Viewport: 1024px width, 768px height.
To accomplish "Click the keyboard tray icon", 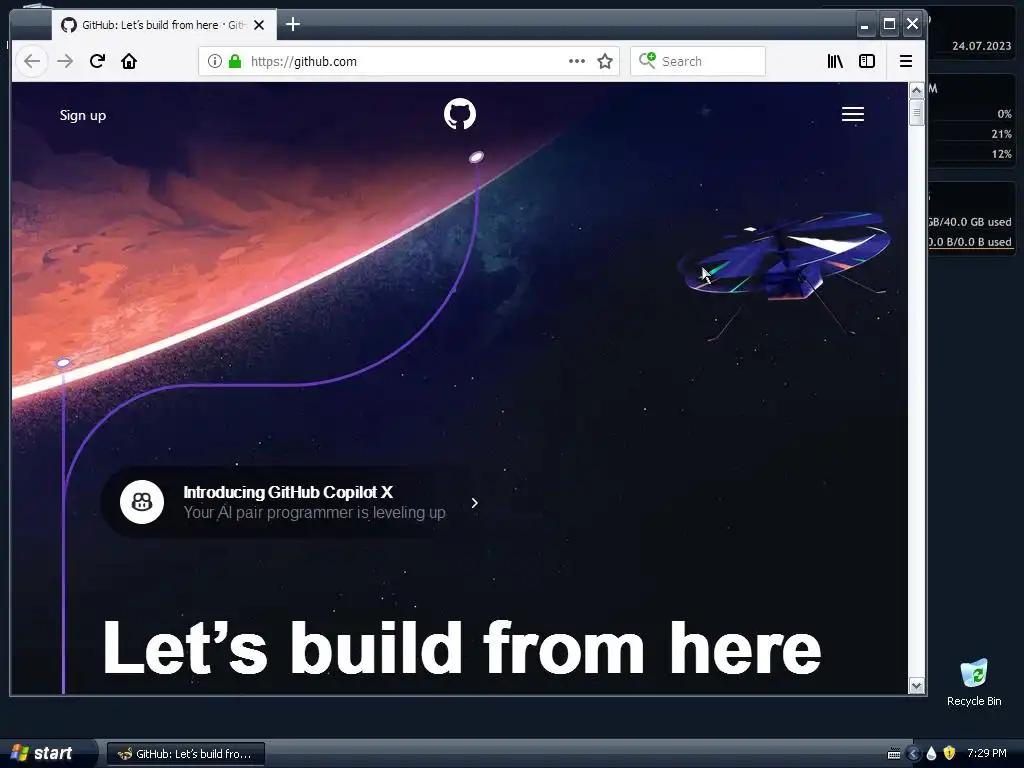I will pyautogui.click(x=894, y=754).
